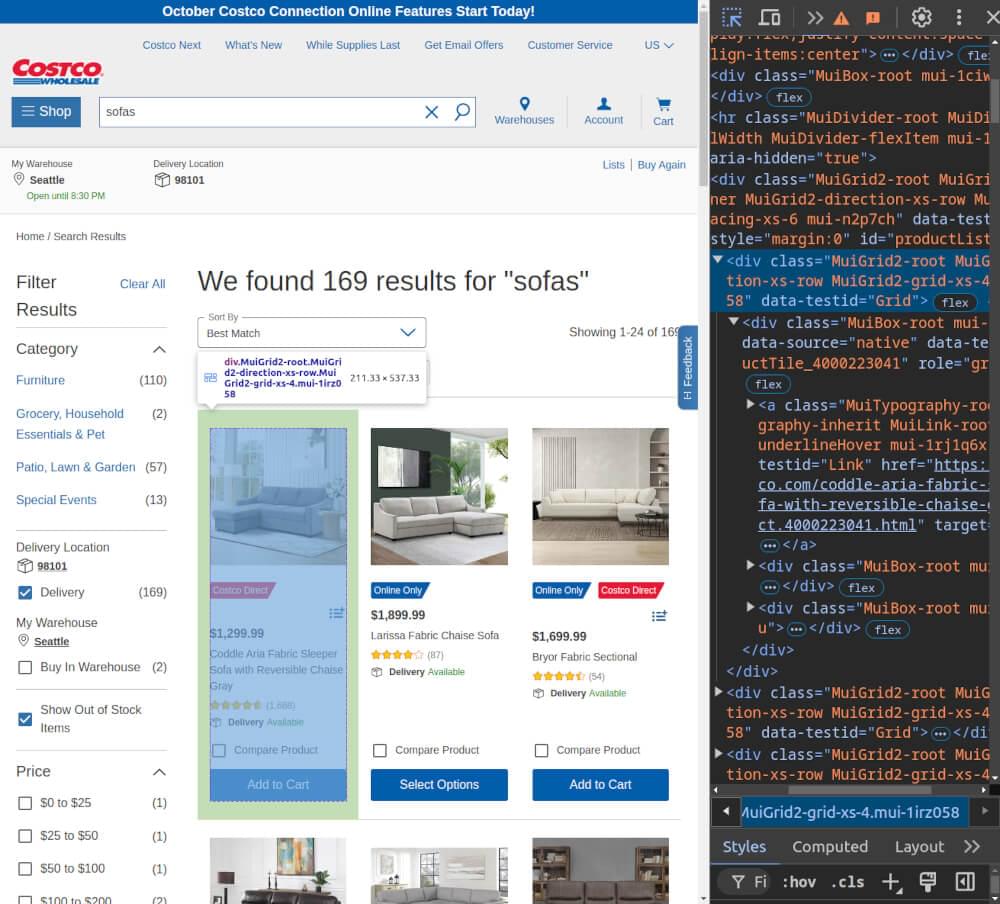Screen dimensions: 1000x904
Task: Open the shopping Cart icon
Action: (x=662, y=107)
